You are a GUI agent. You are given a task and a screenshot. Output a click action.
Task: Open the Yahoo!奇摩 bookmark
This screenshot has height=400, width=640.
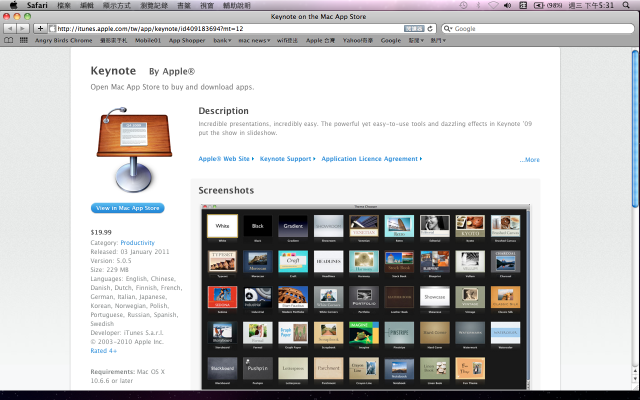click(x=358, y=40)
